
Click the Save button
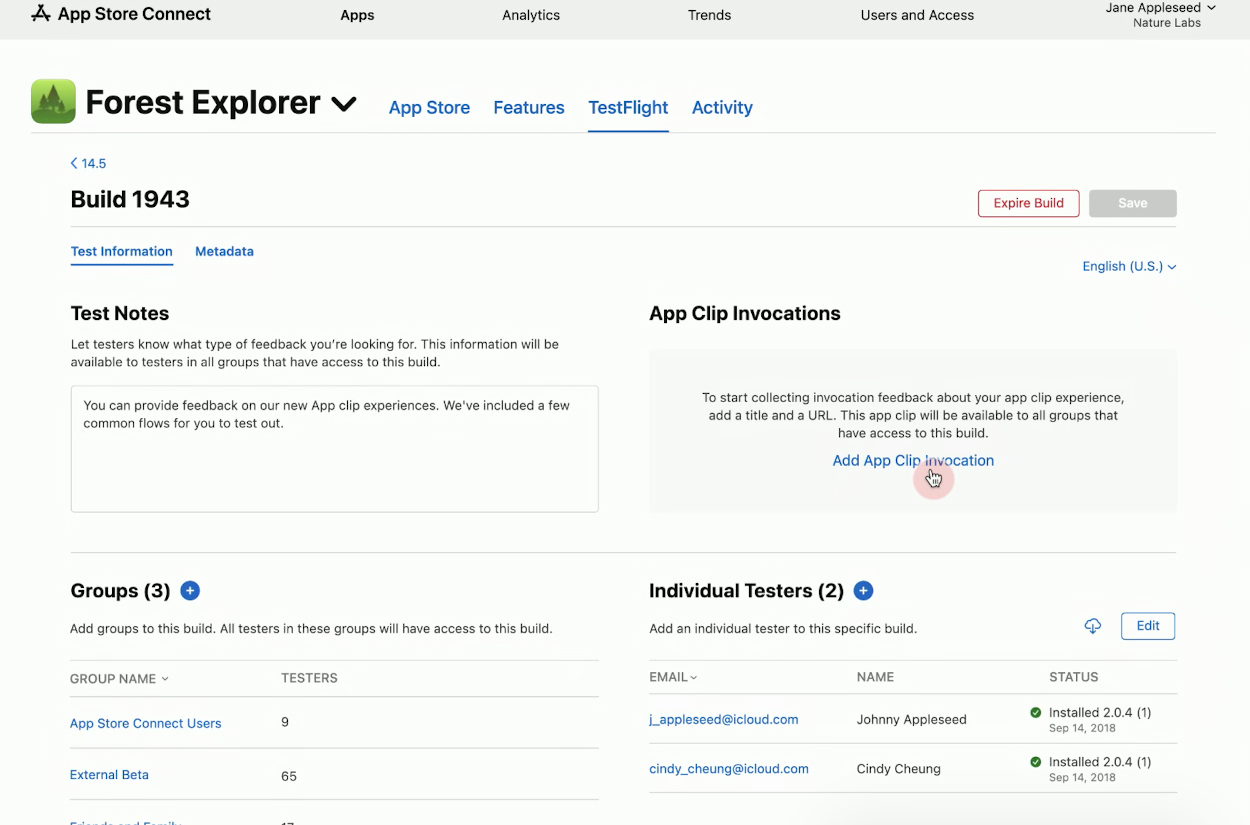coord(1133,203)
